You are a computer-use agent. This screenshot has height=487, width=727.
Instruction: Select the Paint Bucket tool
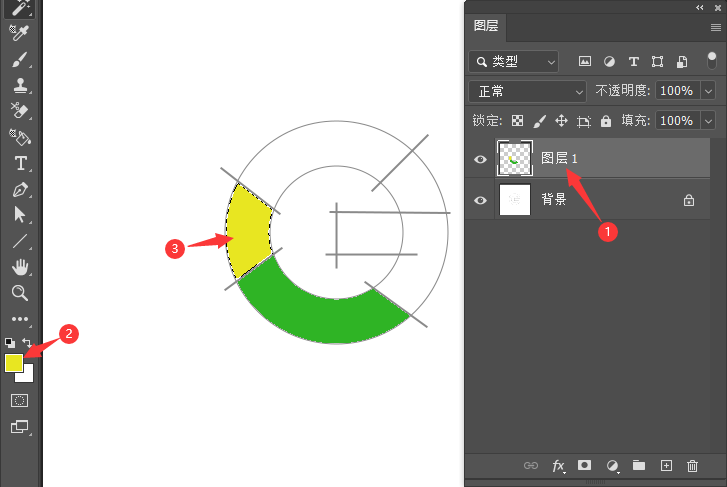click(x=19, y=137)
